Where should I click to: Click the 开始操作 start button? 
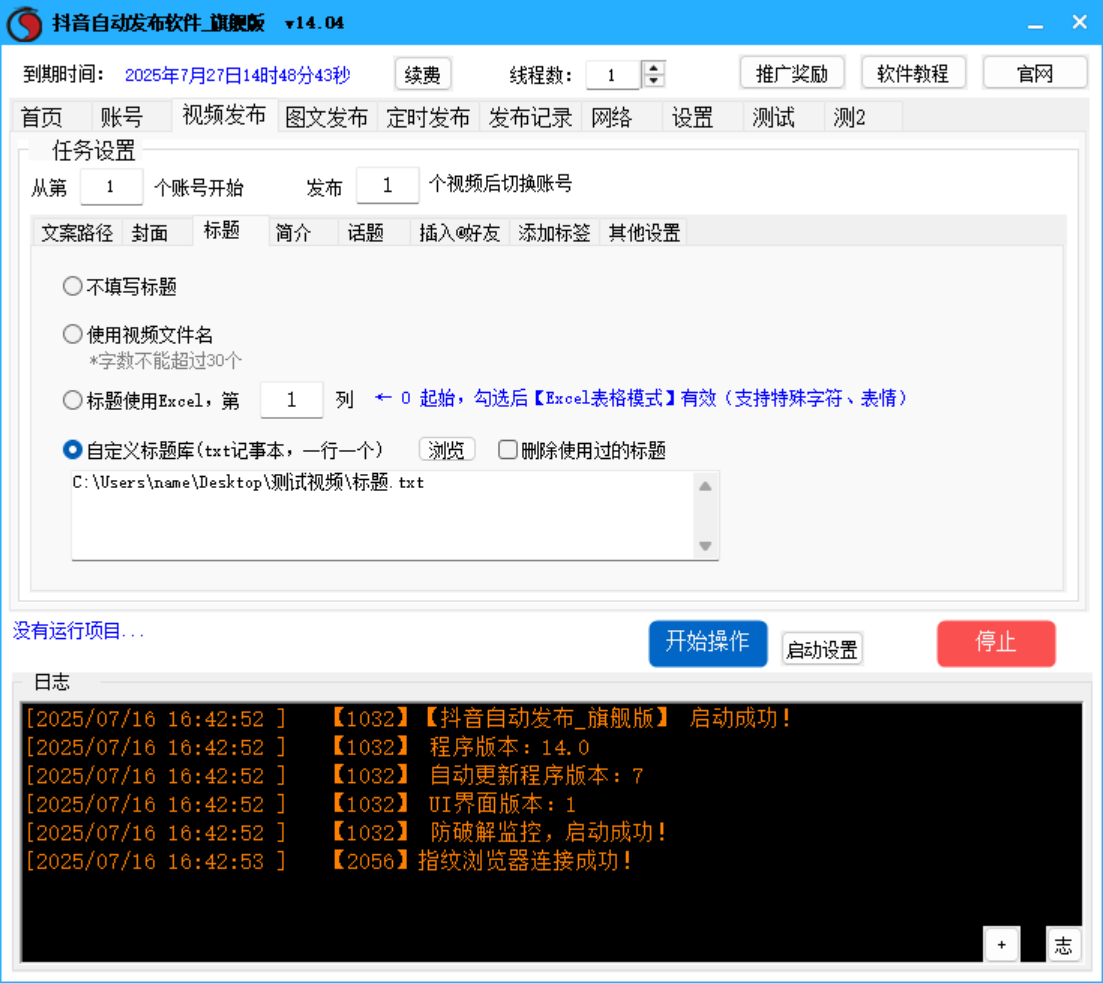point(708,643)
